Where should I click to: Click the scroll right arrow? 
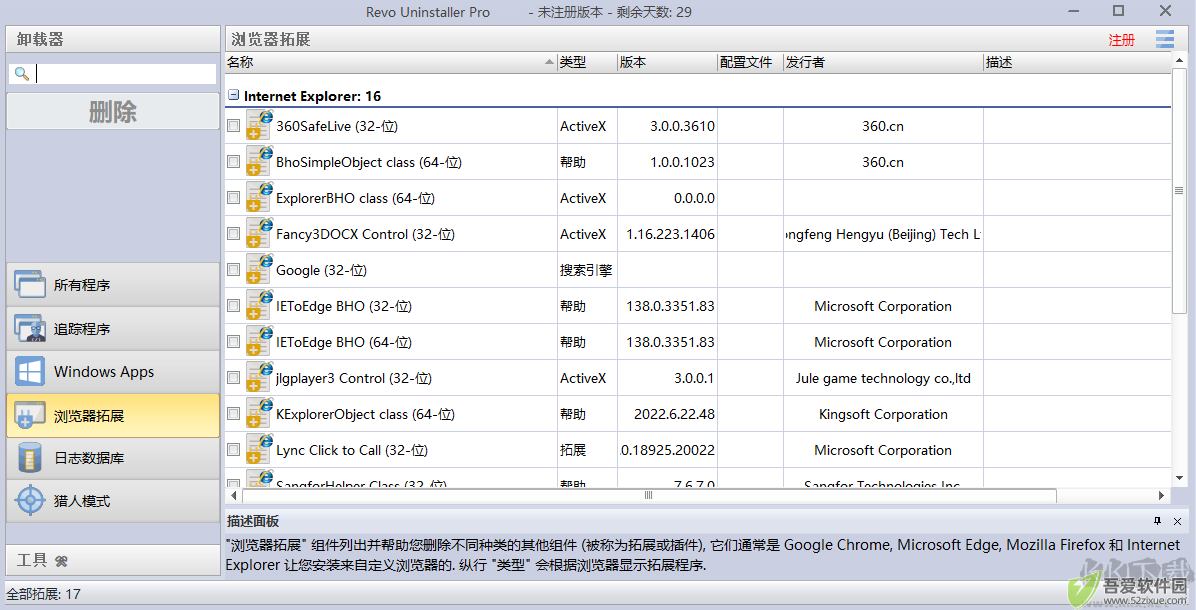tap(1162, 496)
